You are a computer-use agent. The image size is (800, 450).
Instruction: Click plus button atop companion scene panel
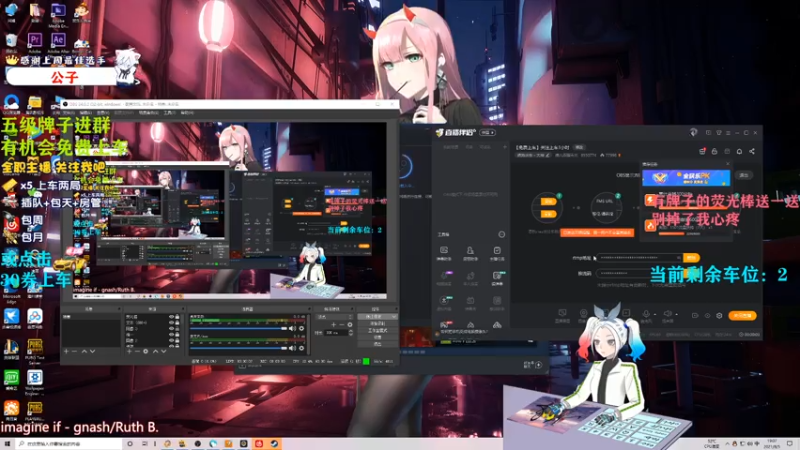pyautogui.click(x=505, y=147)
